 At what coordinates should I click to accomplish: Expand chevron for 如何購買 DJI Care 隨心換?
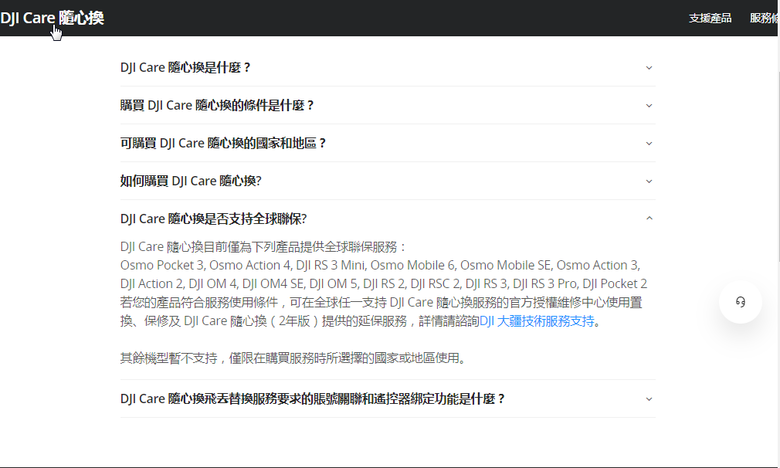pos(649,181)
